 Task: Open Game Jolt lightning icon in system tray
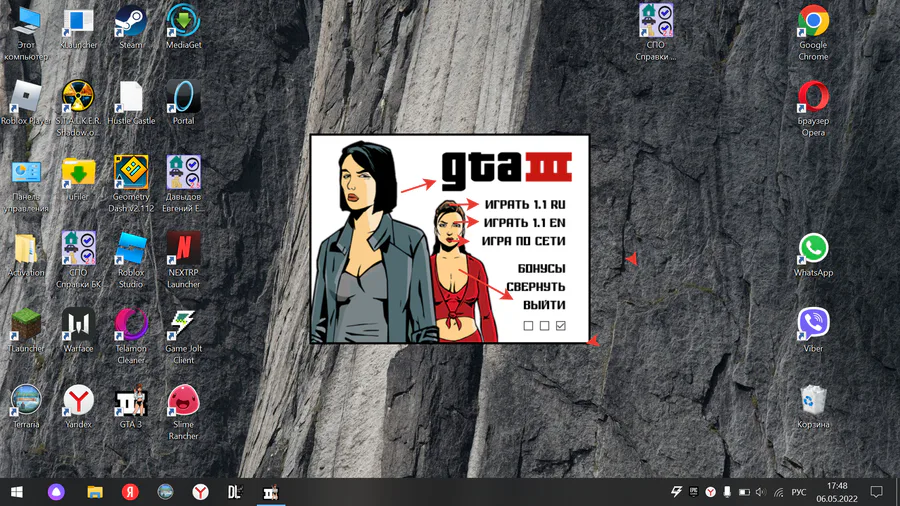click(677, 492)
